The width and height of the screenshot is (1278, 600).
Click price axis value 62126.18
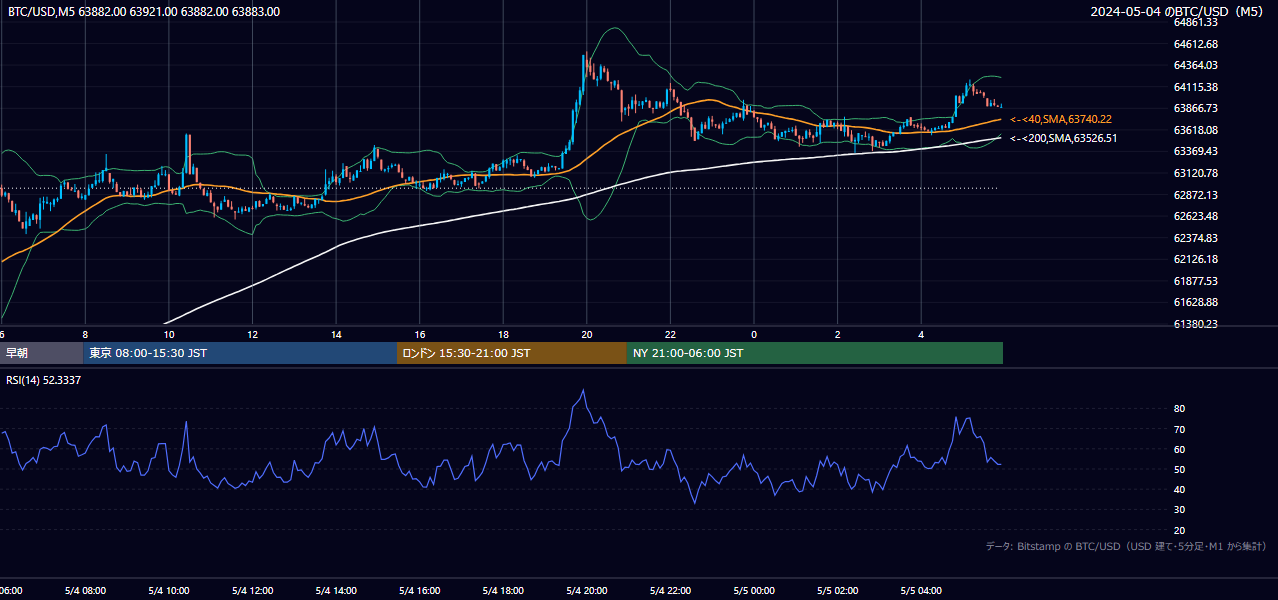click(x=1195, y=259)
